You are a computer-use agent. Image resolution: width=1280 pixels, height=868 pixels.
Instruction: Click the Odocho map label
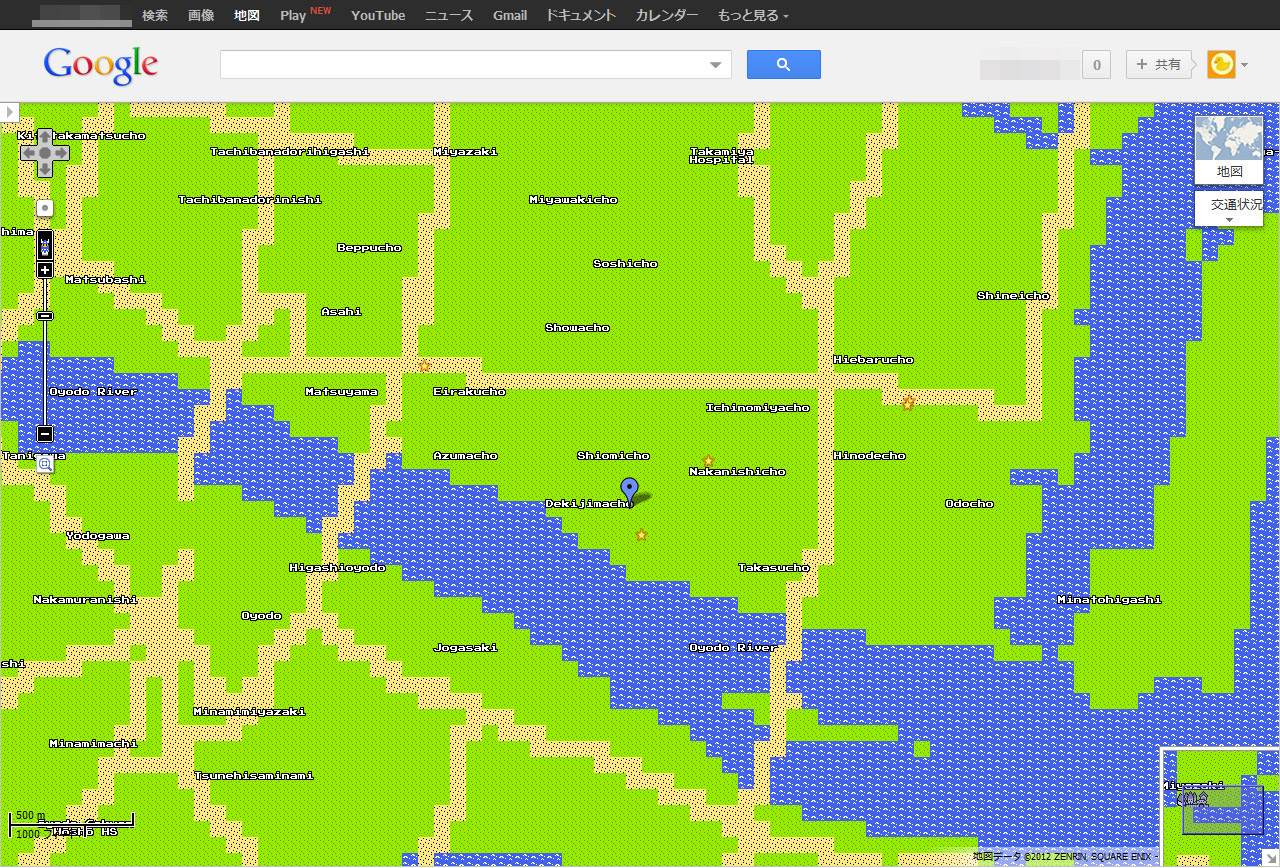[970, 504]
